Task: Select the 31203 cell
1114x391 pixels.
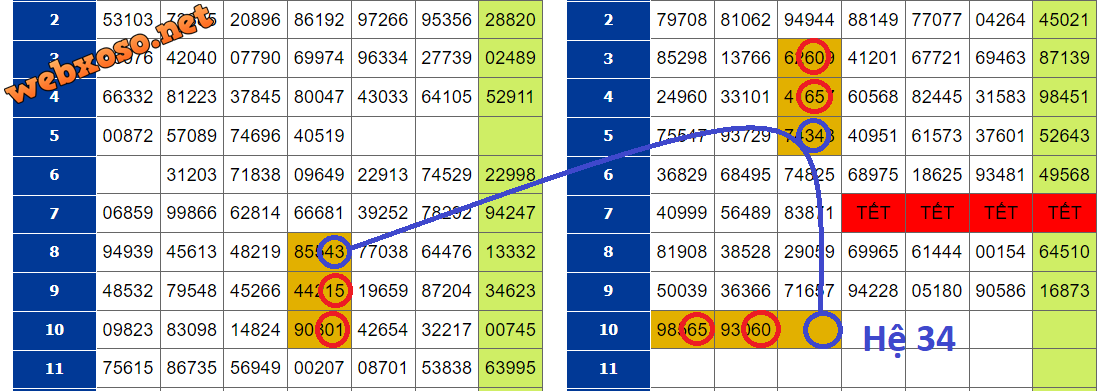Action: pos(192,174)
